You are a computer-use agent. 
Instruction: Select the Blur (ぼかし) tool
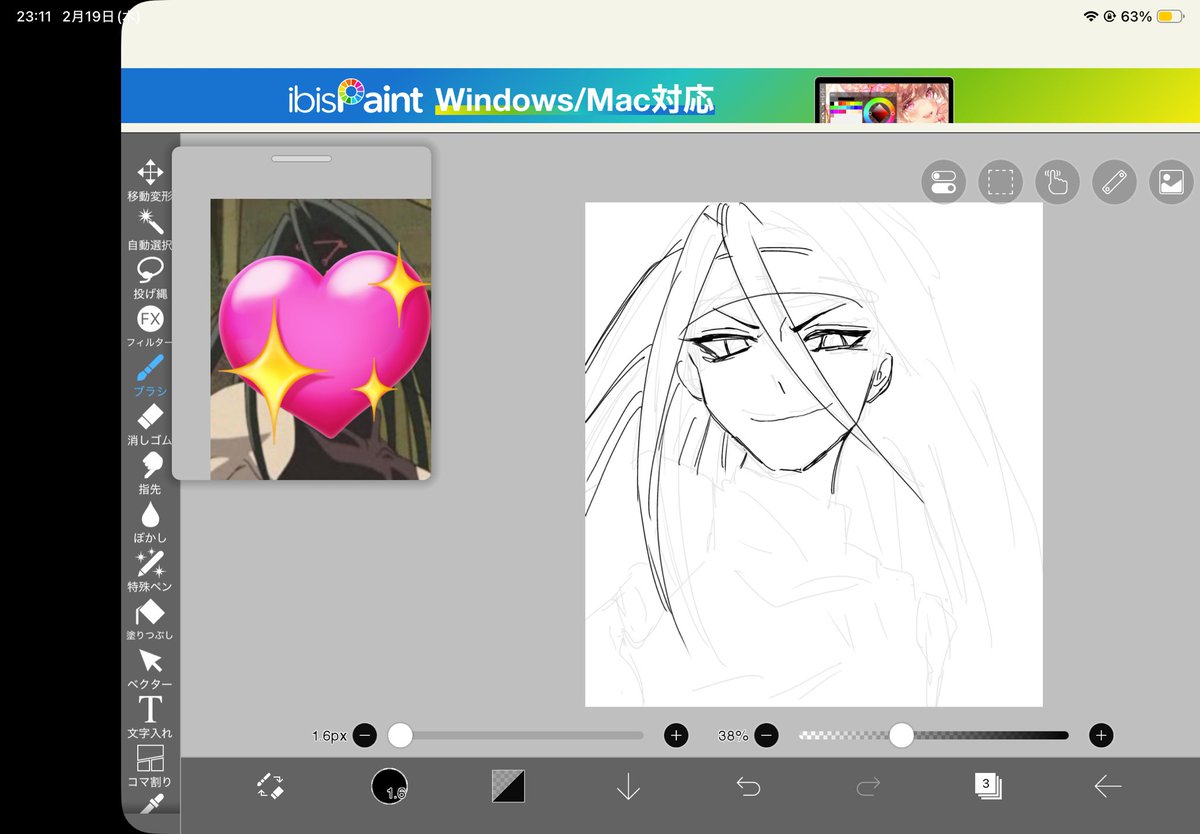click(x=150, y=522)
